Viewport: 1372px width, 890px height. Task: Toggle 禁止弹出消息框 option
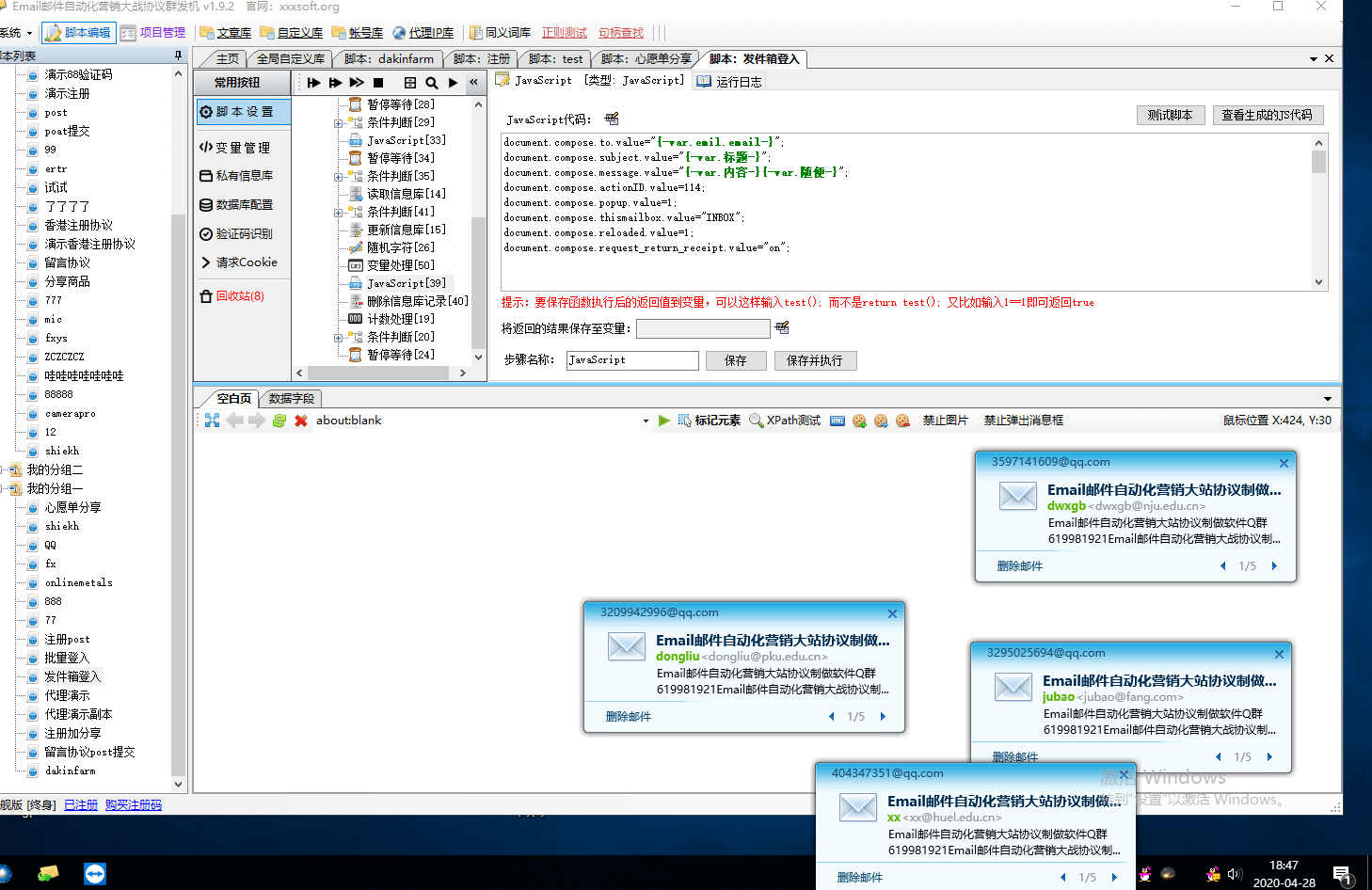1023,421
